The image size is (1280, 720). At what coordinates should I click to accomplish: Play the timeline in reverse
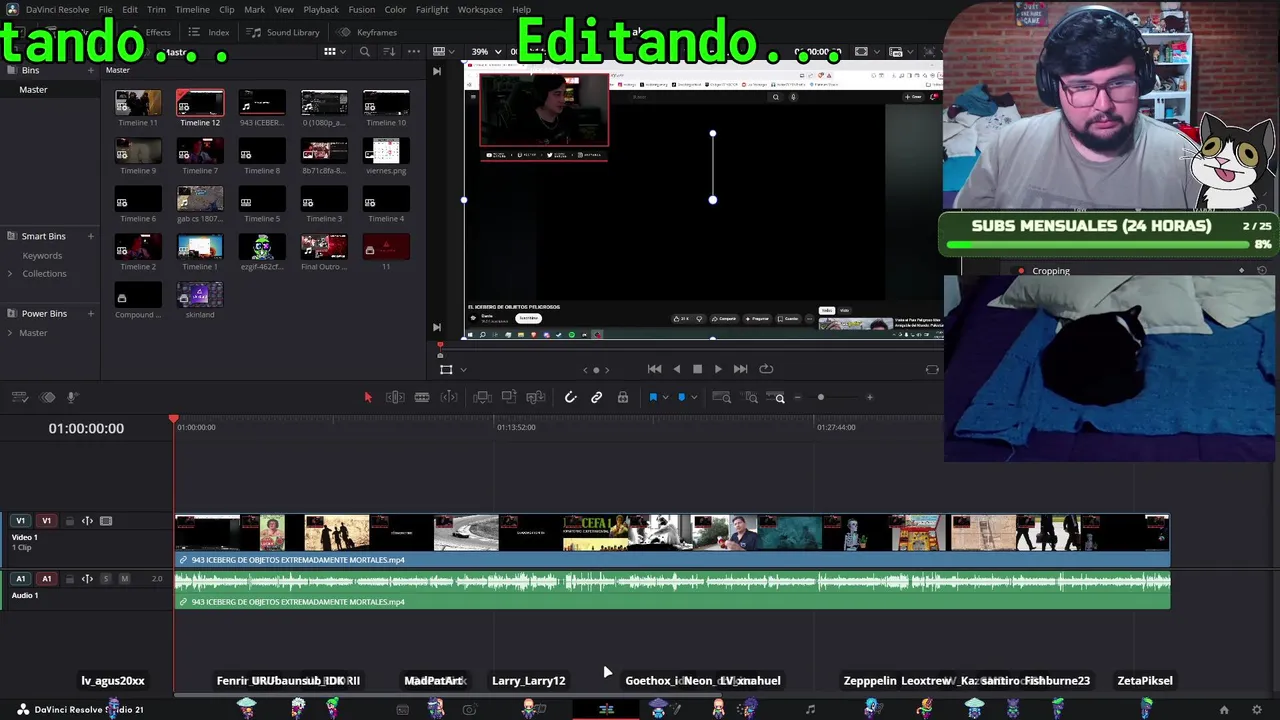[677, 369]
